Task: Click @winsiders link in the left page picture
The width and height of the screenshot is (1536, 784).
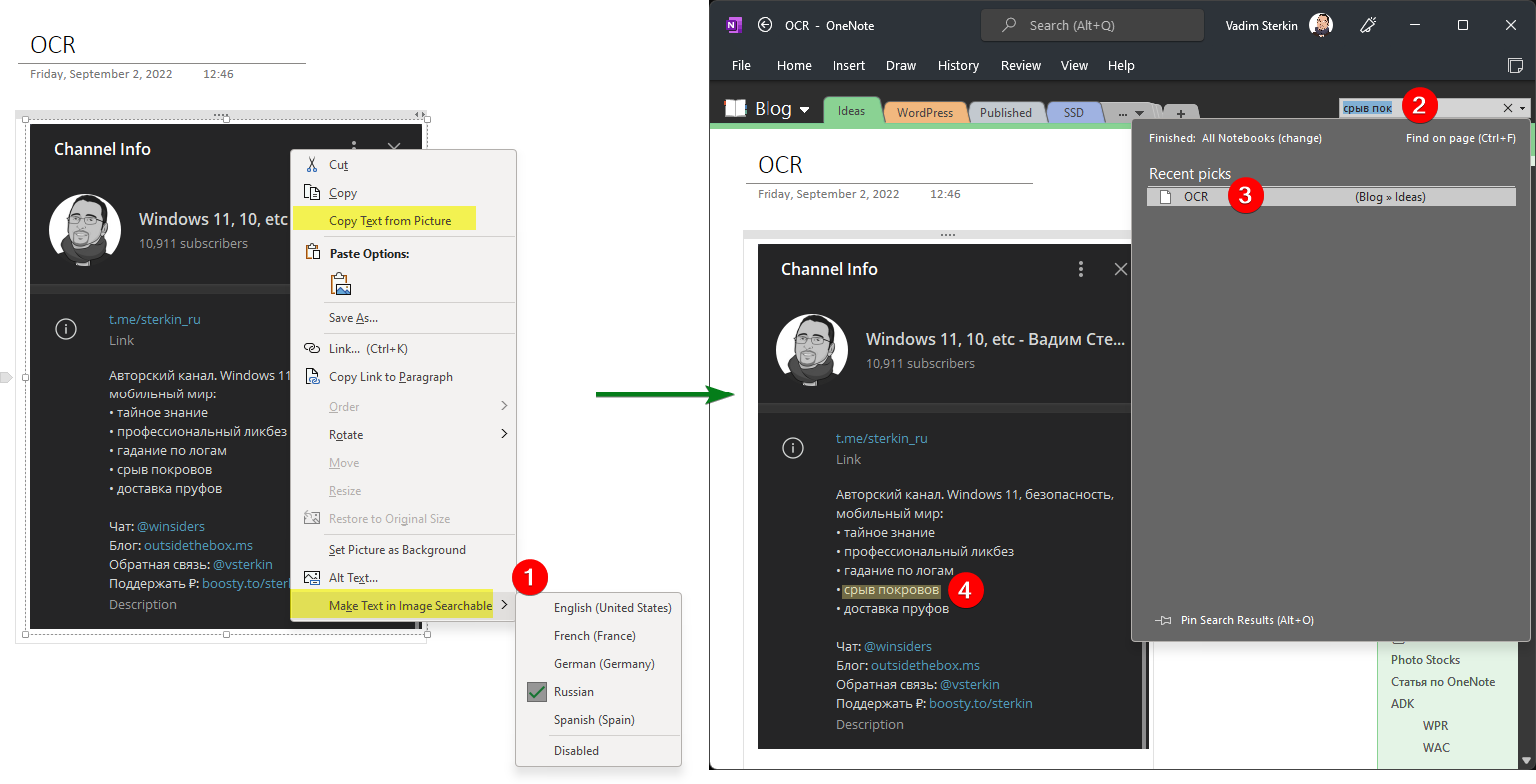Action: point(171,526)
